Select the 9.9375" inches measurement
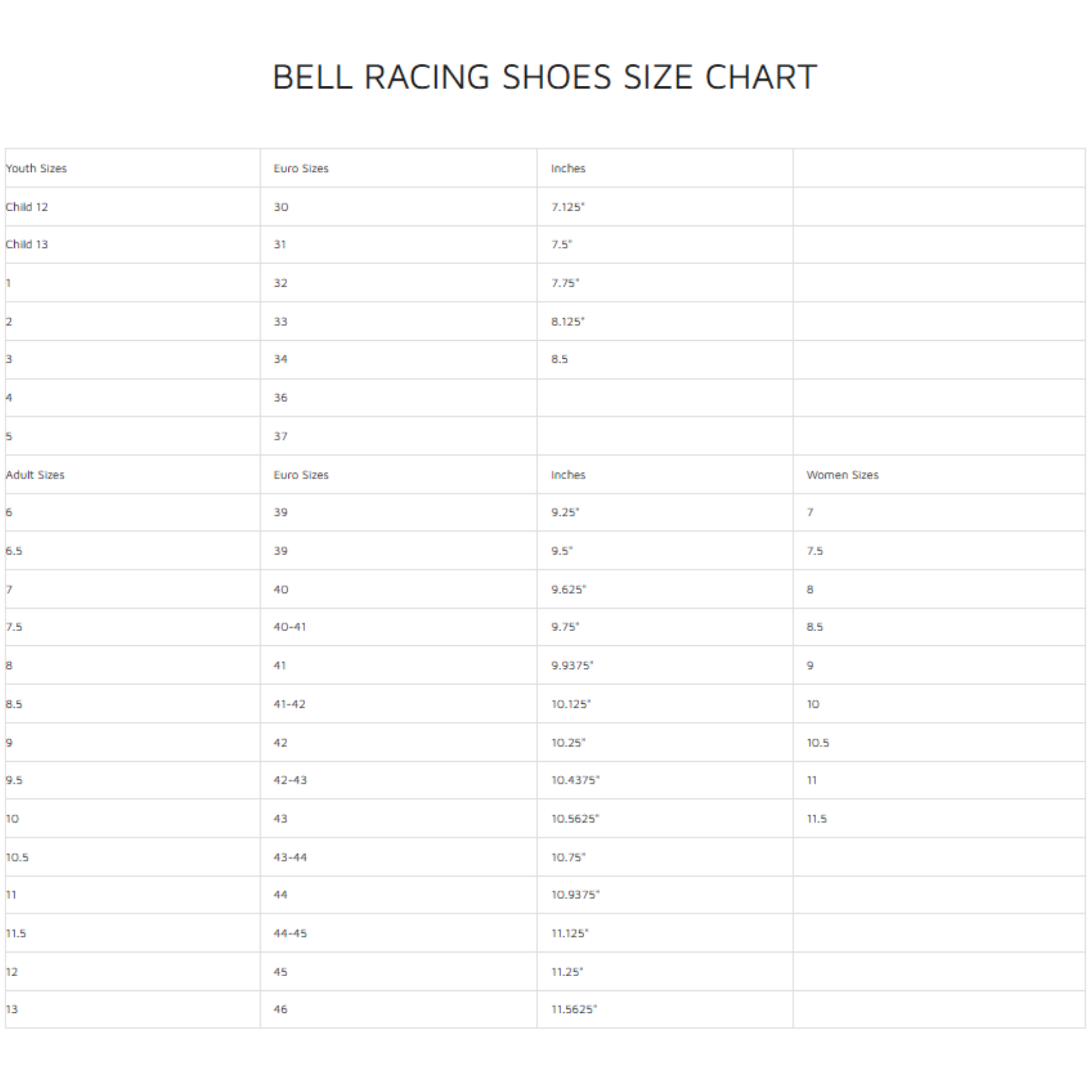 pyautogui.click(x=572, y=666)
